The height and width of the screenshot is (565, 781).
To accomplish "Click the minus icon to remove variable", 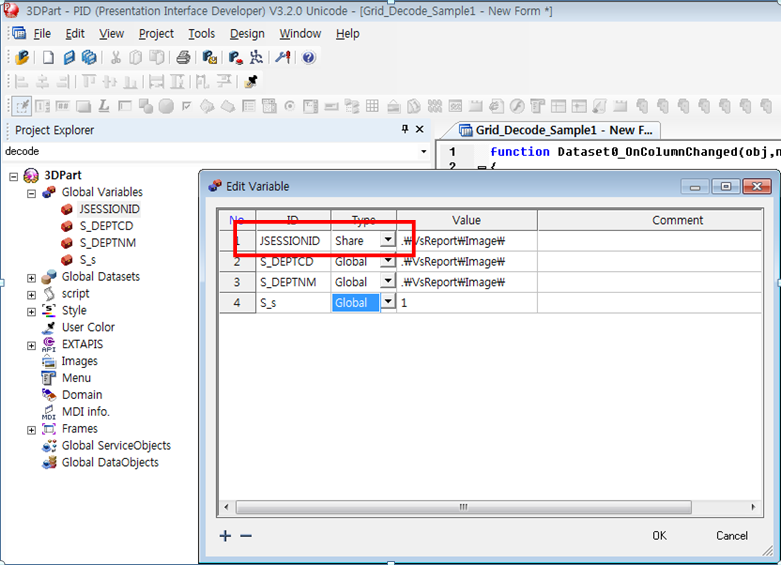I will (246, 536).
